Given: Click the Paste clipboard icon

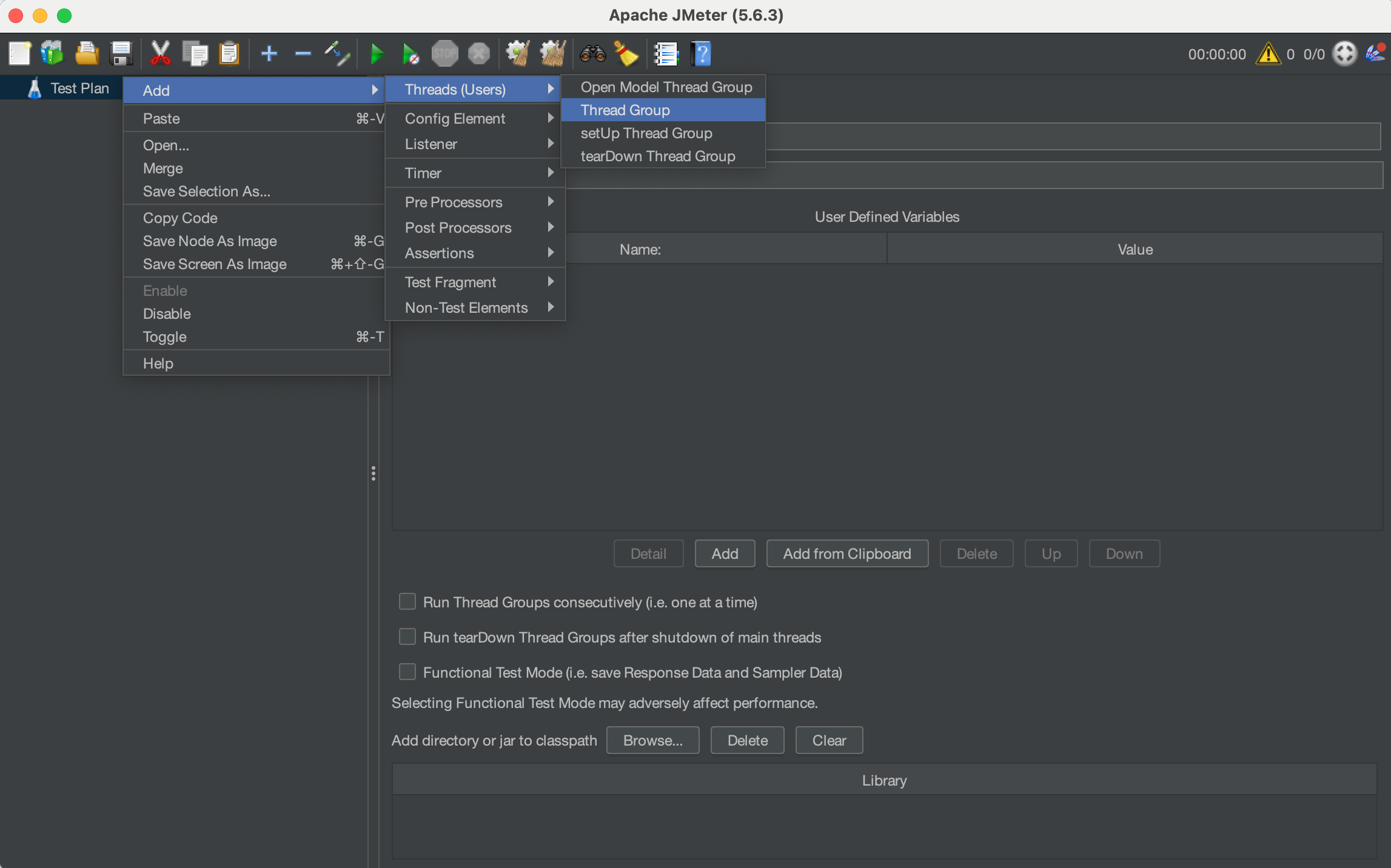Looking at the screenshot, I should coord(229,54).
